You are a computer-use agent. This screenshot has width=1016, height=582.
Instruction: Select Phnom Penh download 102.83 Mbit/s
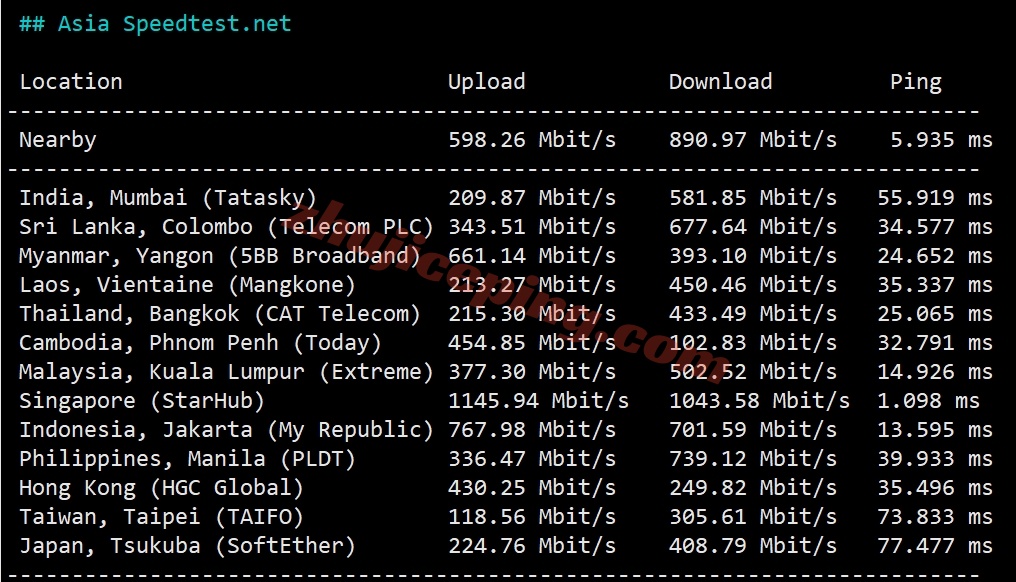click(x=753, y=343)
